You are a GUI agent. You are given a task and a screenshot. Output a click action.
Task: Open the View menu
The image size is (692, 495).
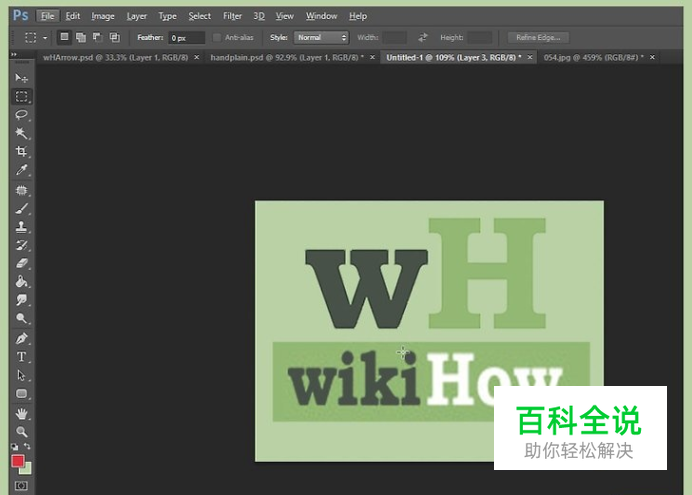[x=285, y=16]
